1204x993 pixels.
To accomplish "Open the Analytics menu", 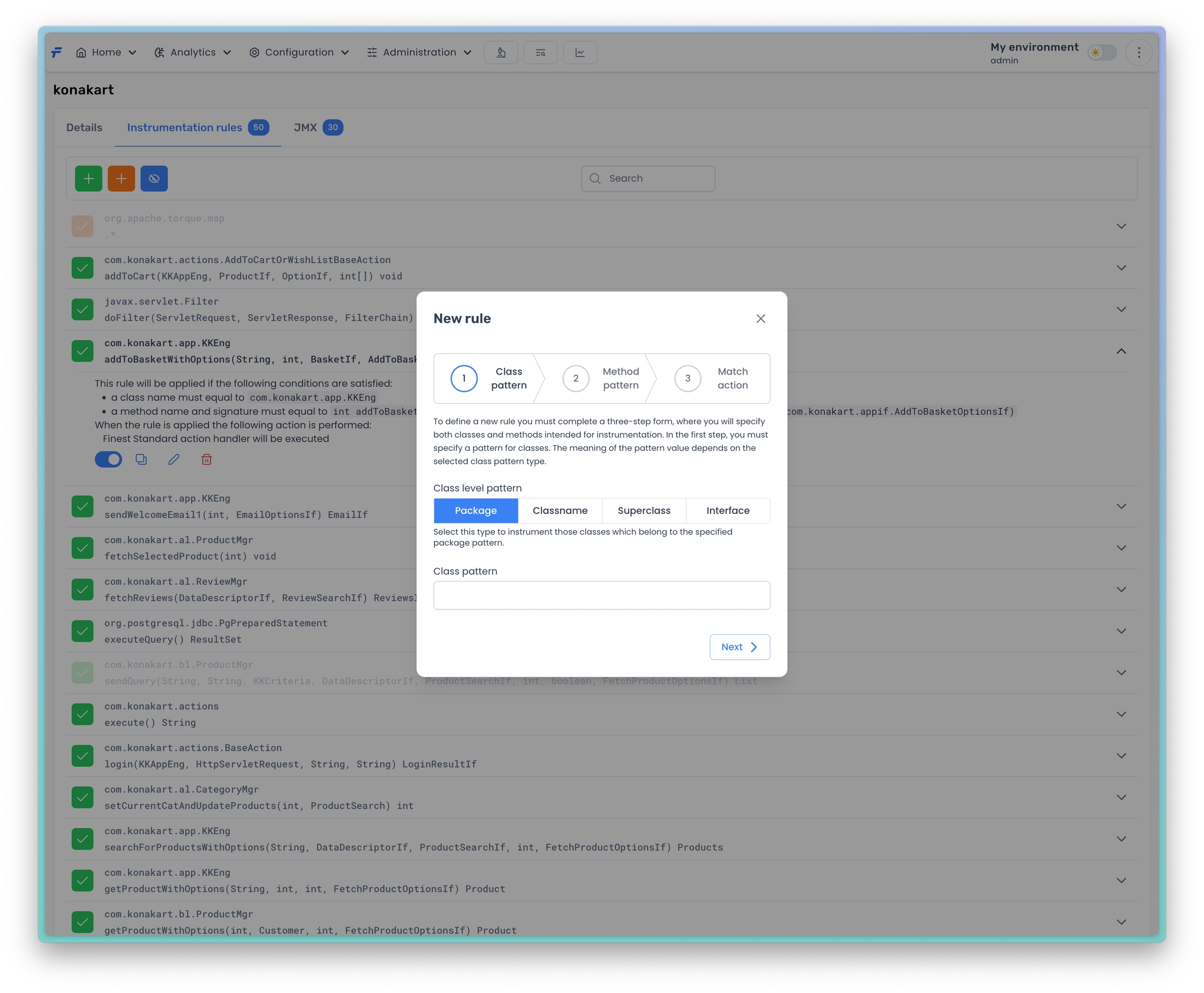I will [x=193, y=53].
